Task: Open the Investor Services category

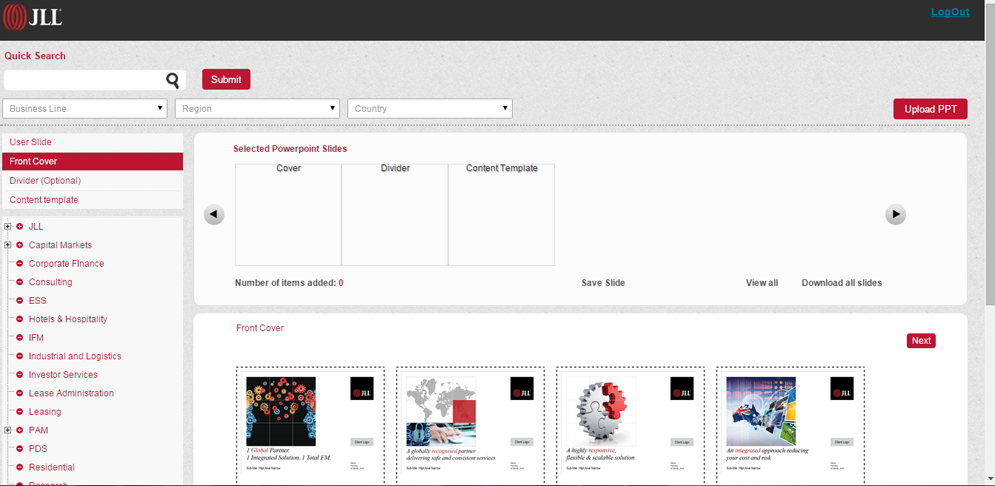Action: [63, 374]
